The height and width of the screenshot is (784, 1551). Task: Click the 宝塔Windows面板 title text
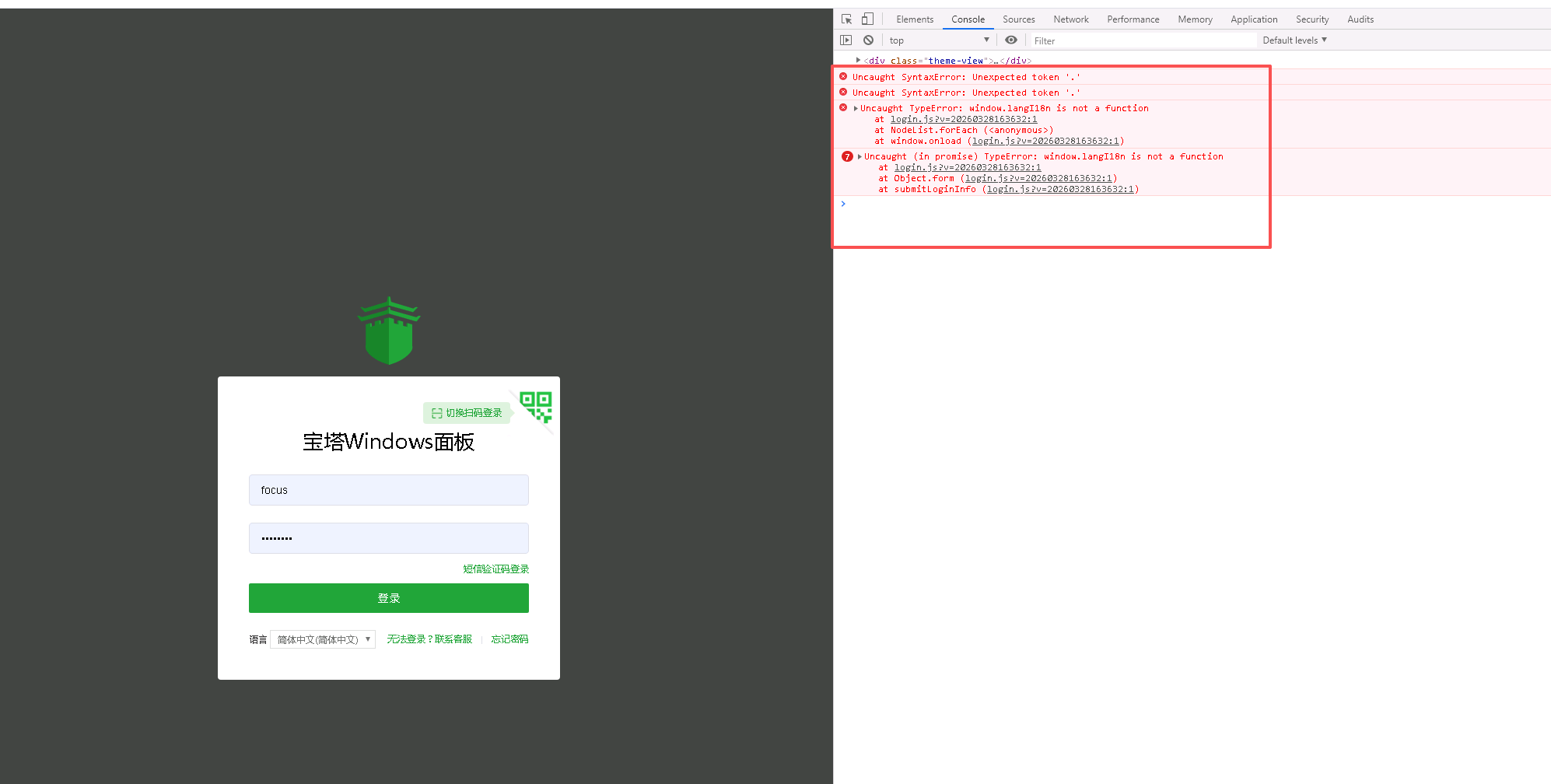389,442
